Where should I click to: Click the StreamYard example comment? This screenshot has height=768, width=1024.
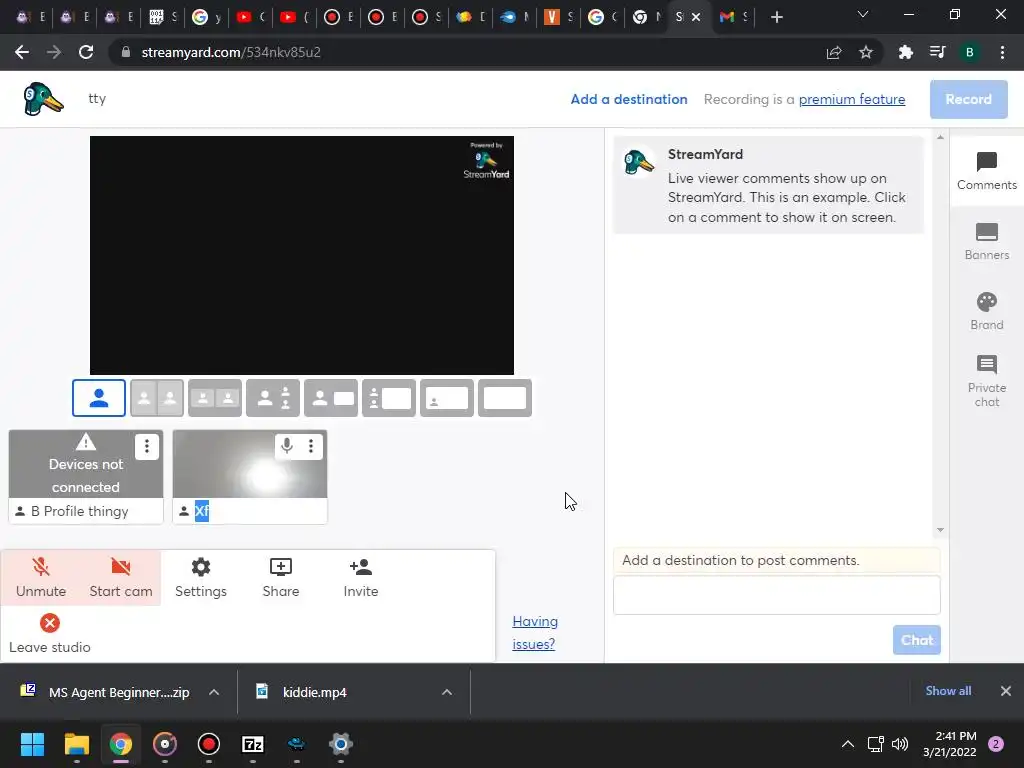point(769,185)
